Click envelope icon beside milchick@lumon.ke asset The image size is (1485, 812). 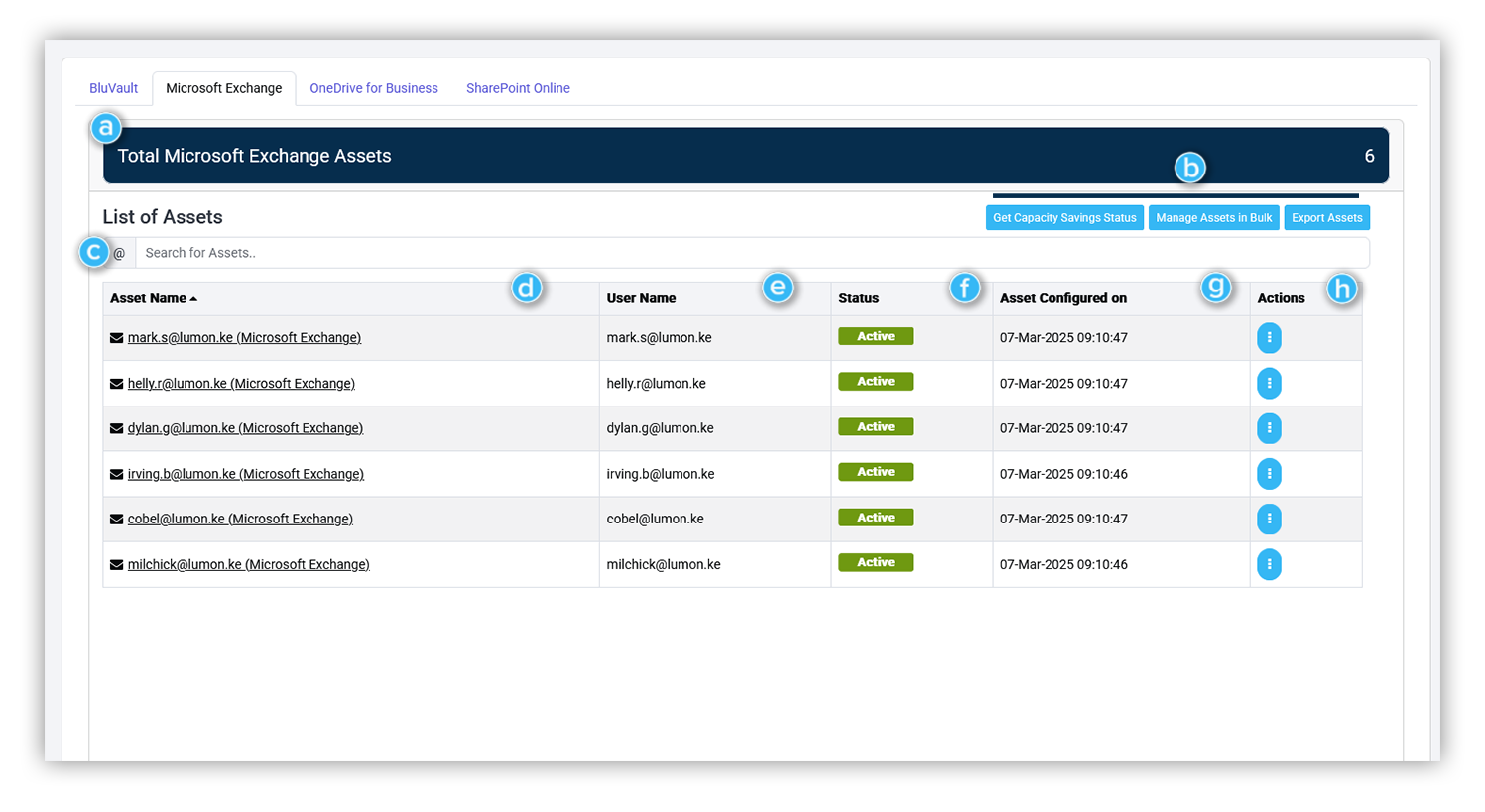pos(116,564)
